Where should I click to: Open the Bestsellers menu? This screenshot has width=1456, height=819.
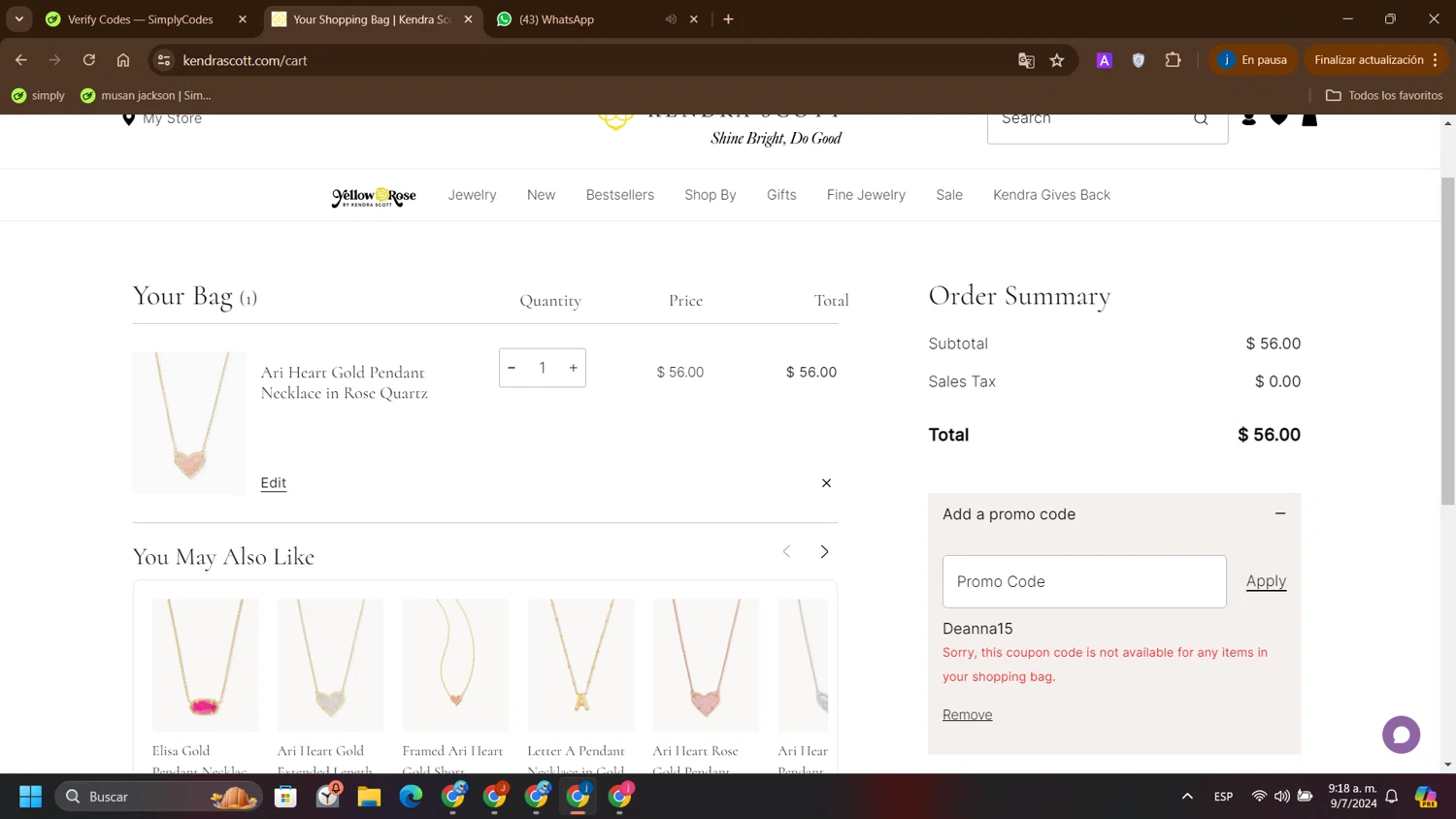(x=619, y=195)
